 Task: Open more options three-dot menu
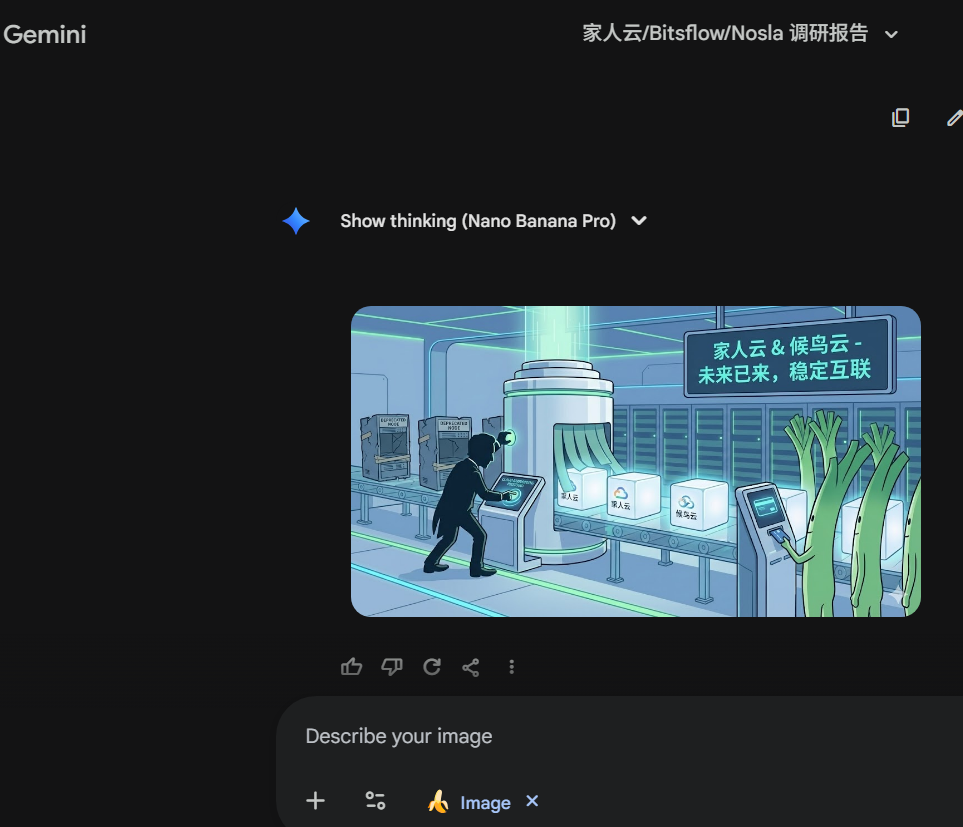point(512,667)
